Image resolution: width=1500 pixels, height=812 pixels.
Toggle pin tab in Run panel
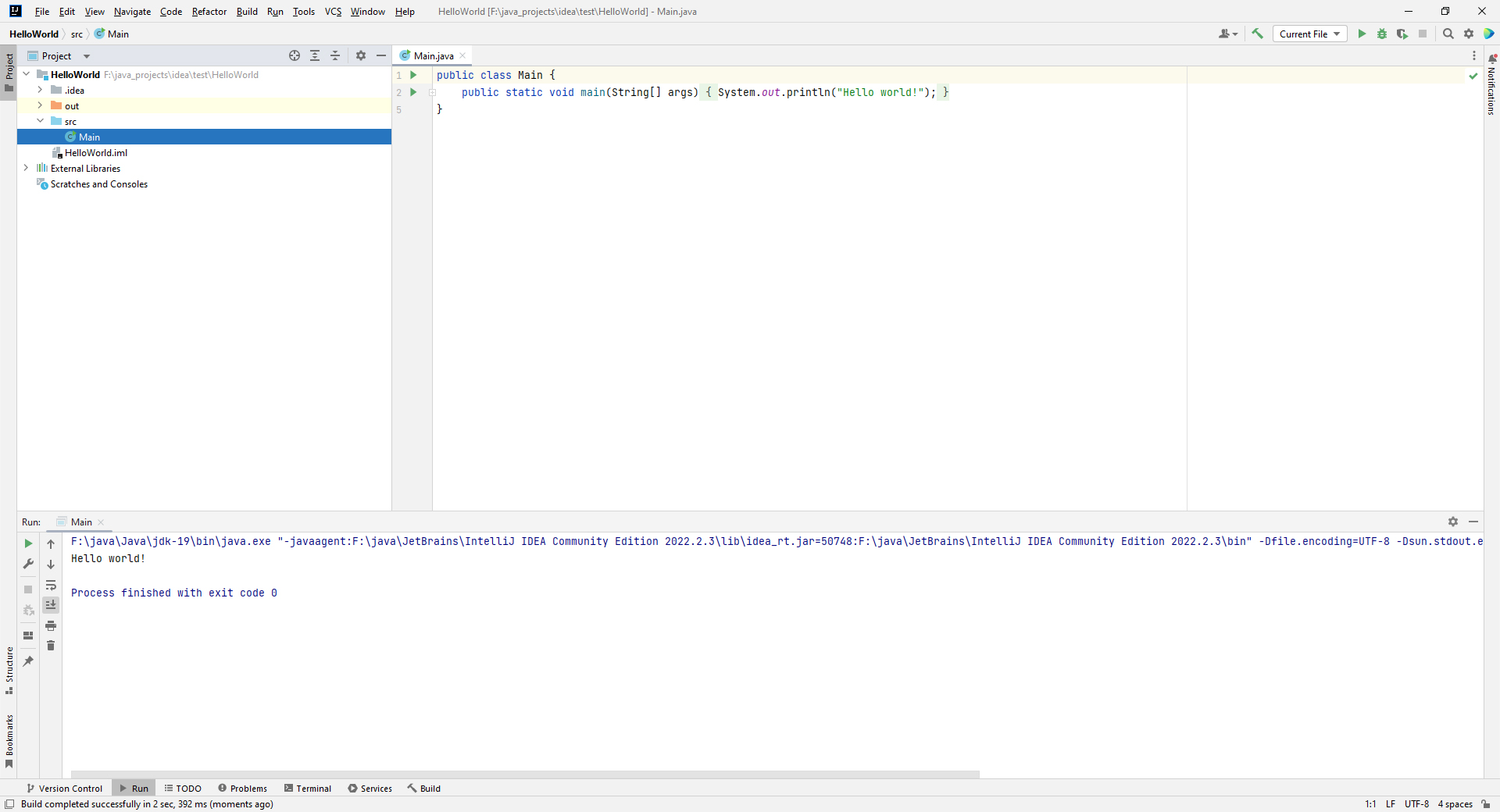coord(28,661)
